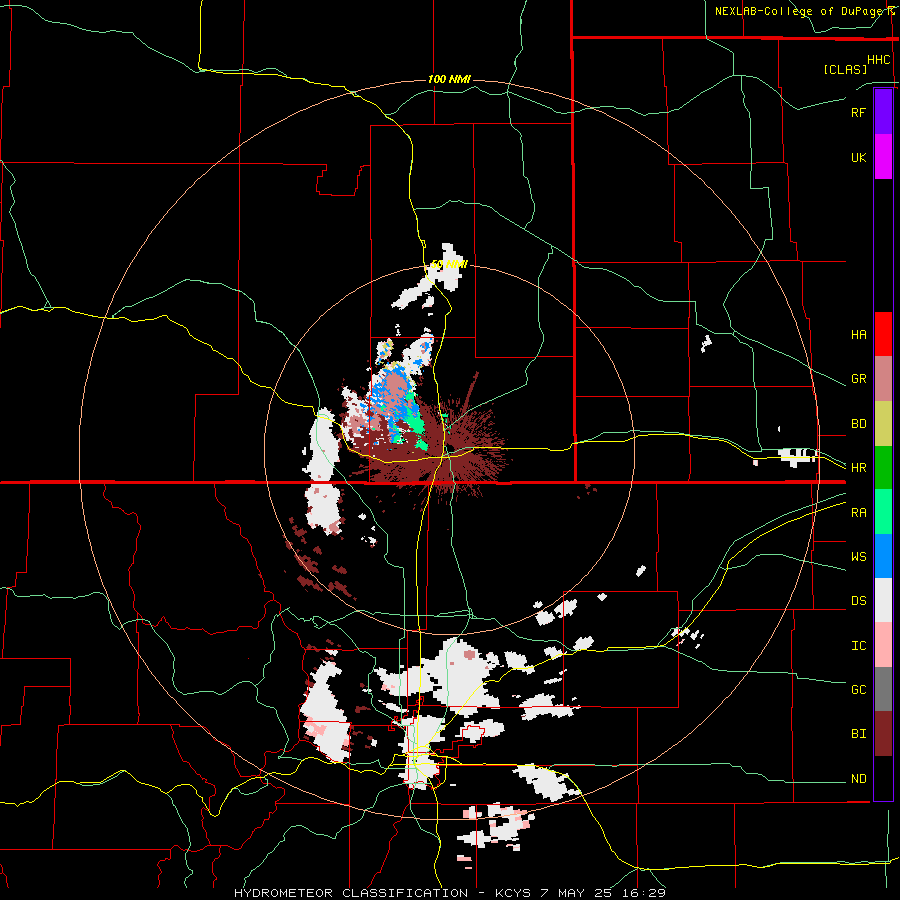Viewport: 900px width, 900px height.
Task: Click the 'HA' legend label
Action: pos(858,334)
